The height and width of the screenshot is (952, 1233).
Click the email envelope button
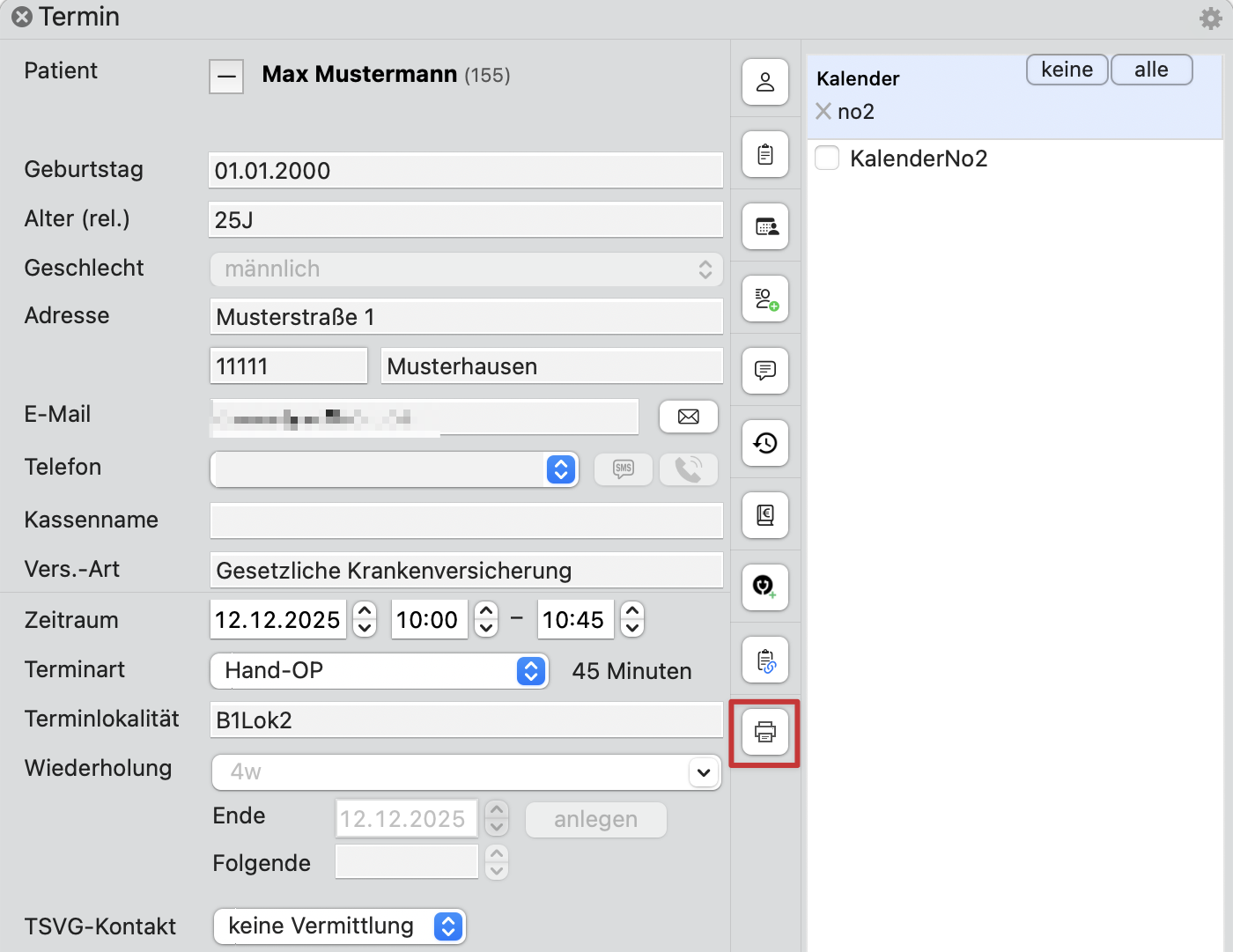point(688,417)
